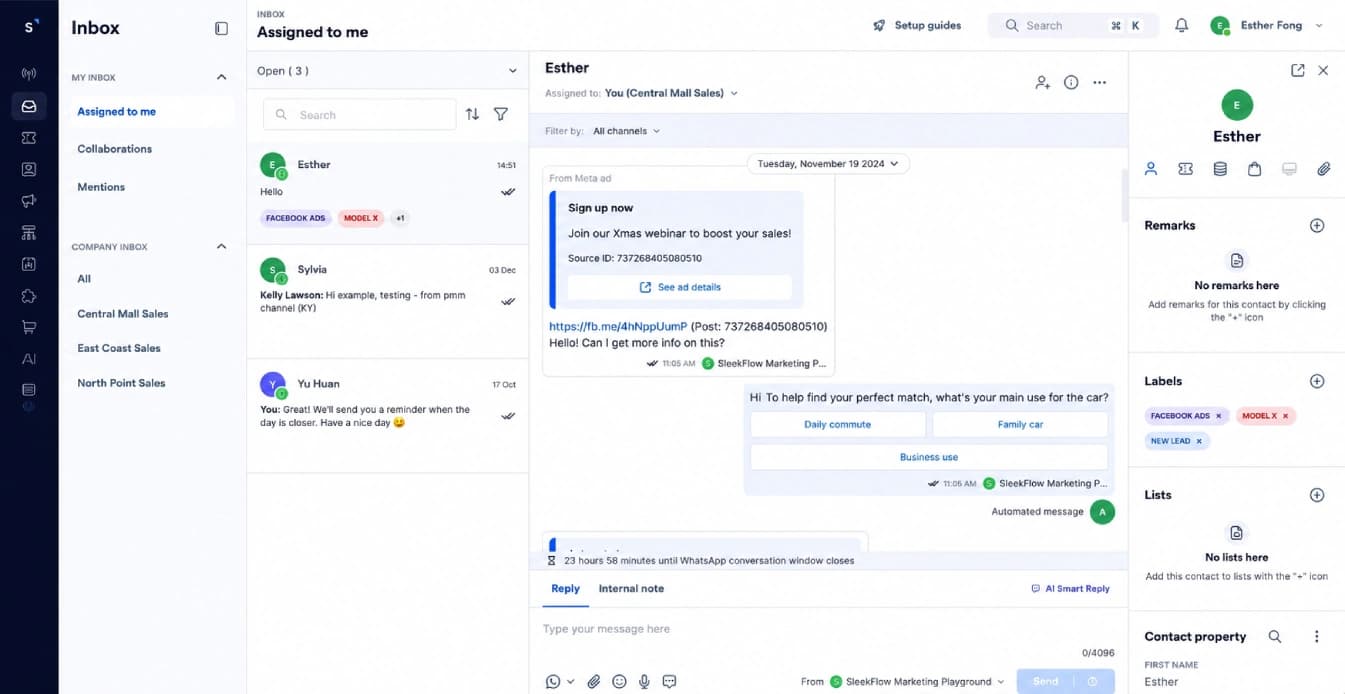1345x694 pixels.
Task: Select the Reply tab
Action: point(565,588)
